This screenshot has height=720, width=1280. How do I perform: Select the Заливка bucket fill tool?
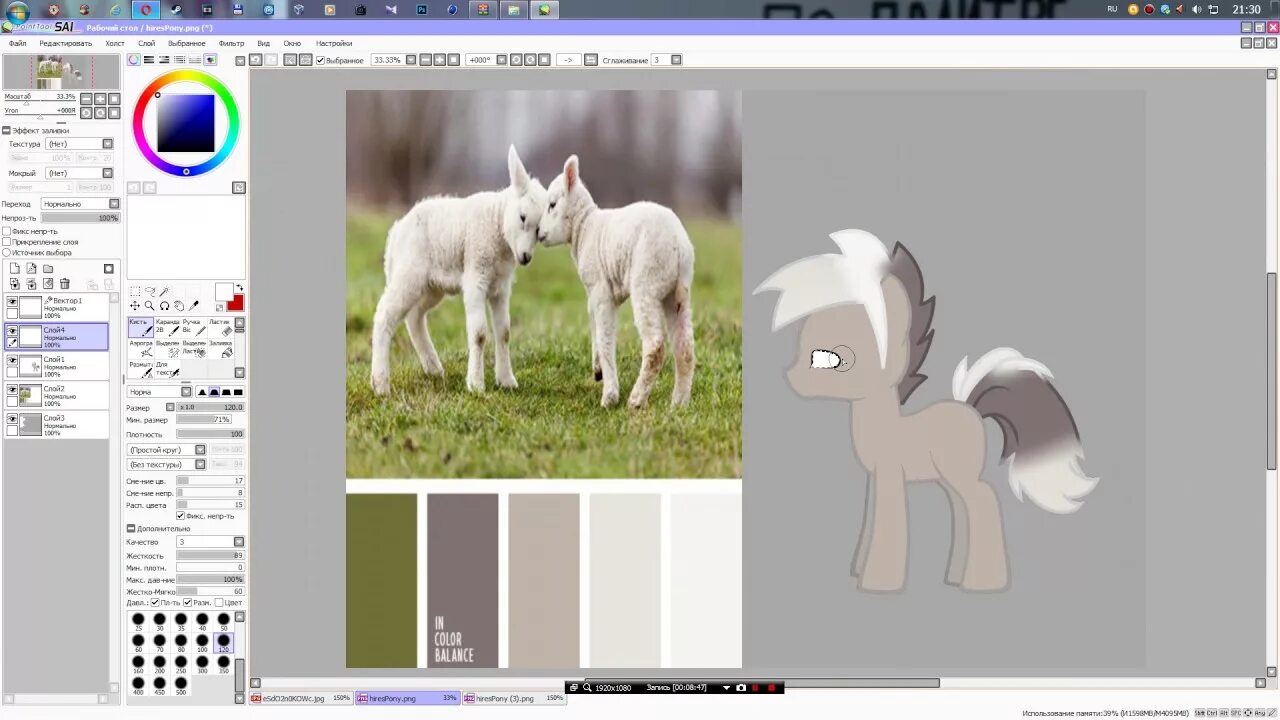coord(220,349)
